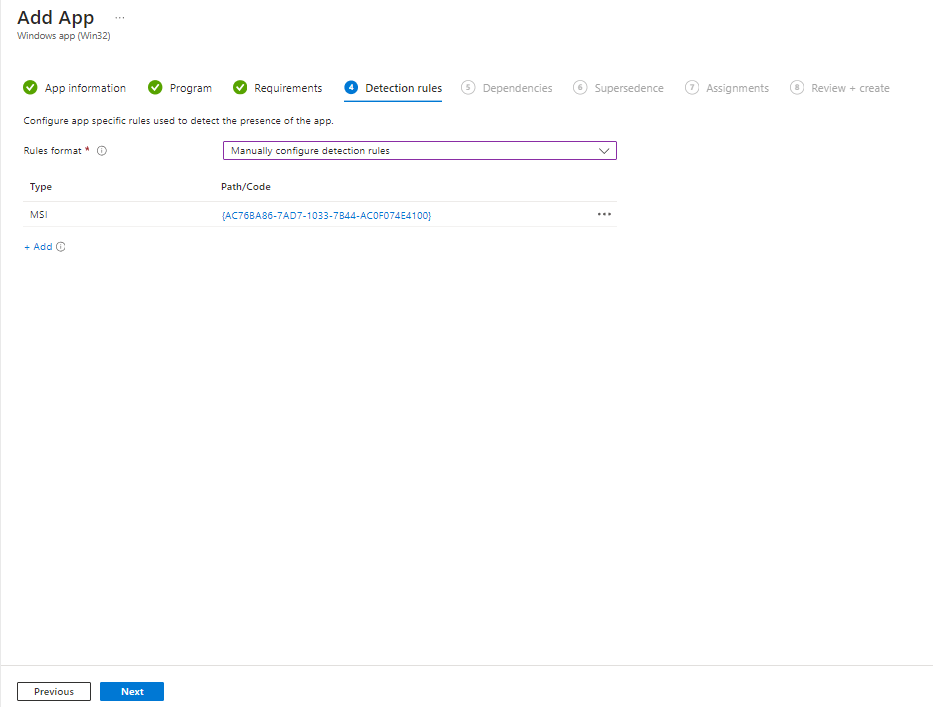Show info tooltip for Rules format
This screenshot has width=933, height=707.
point(102,151)
